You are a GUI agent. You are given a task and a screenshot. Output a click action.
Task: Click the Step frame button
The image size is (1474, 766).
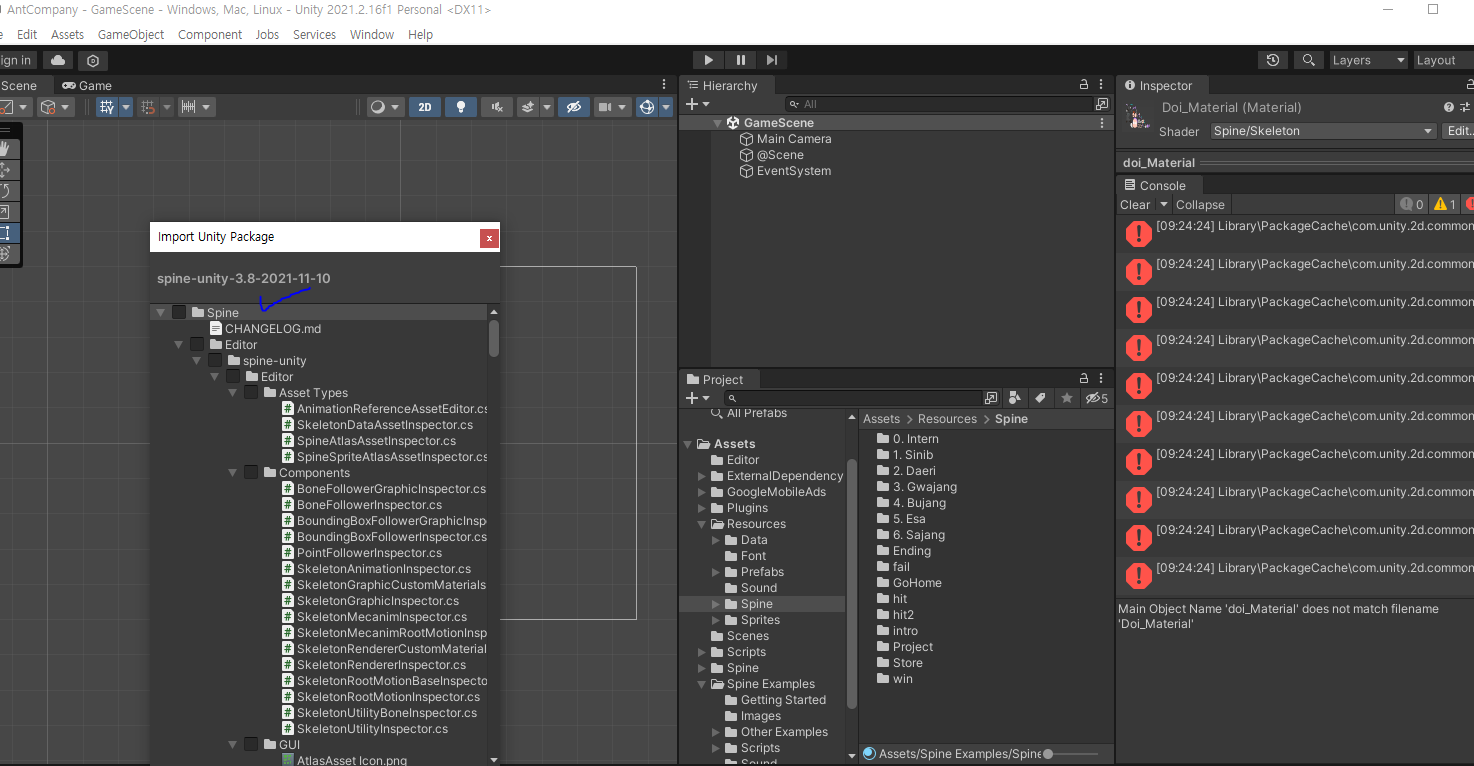coord(771,60)
